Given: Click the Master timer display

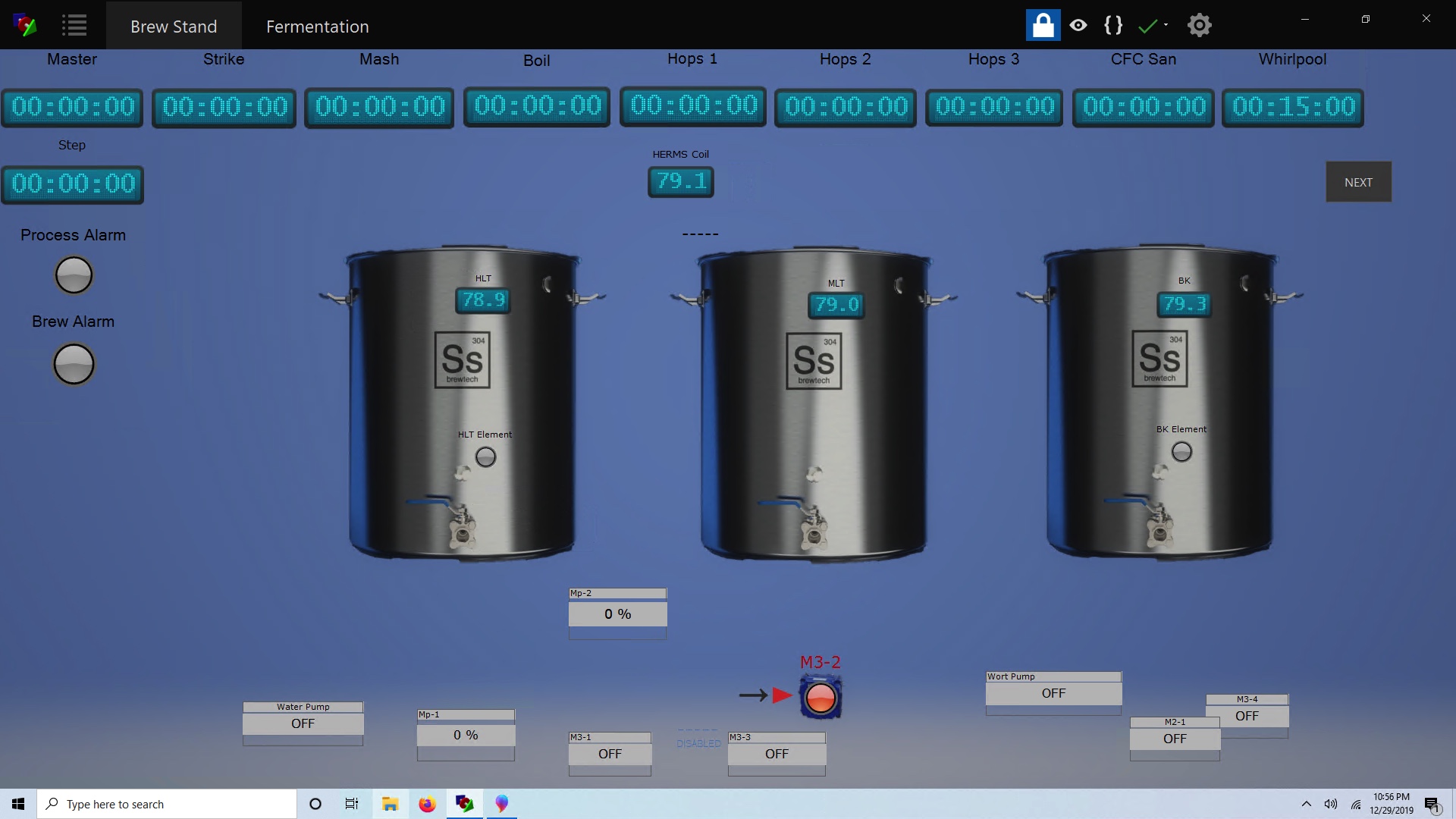Looking at the screenshot, I should (x=72, y=107).
